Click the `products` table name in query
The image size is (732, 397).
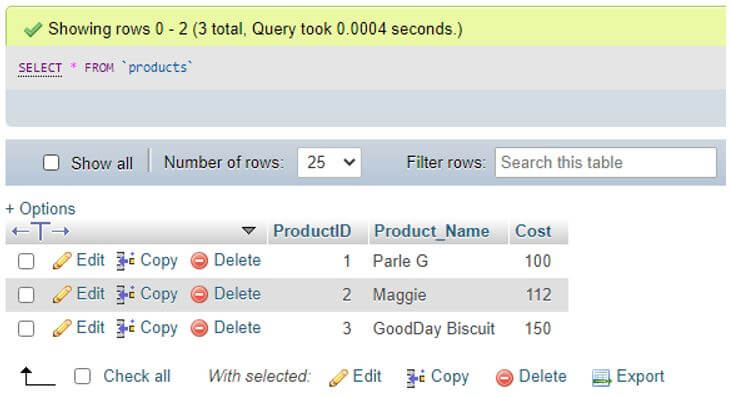157,68
